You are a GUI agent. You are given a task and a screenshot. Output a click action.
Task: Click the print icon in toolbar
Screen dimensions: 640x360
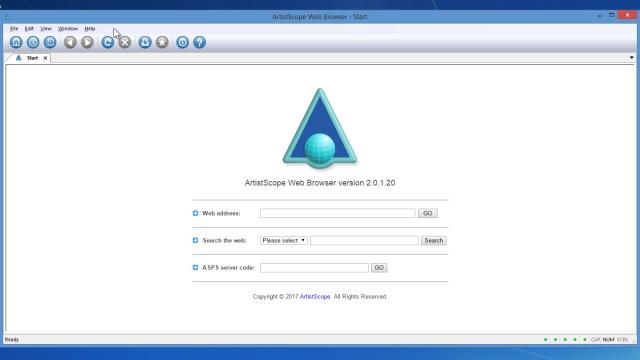coord(145,42)
